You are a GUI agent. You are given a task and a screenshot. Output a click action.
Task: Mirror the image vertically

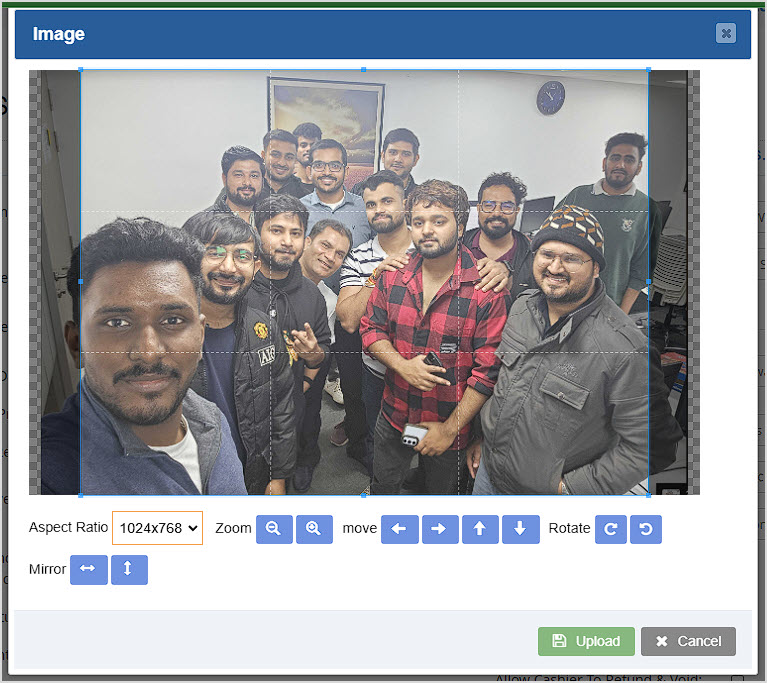(129, 569)
